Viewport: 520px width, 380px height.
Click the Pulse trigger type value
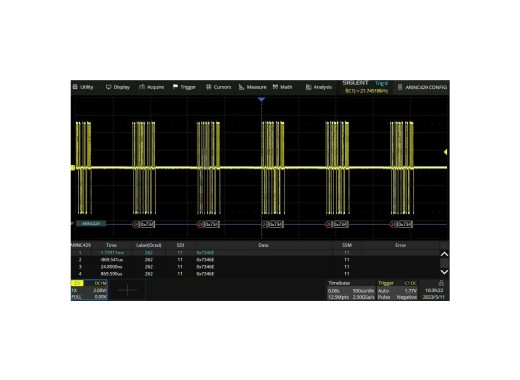[x=384, y=297]
